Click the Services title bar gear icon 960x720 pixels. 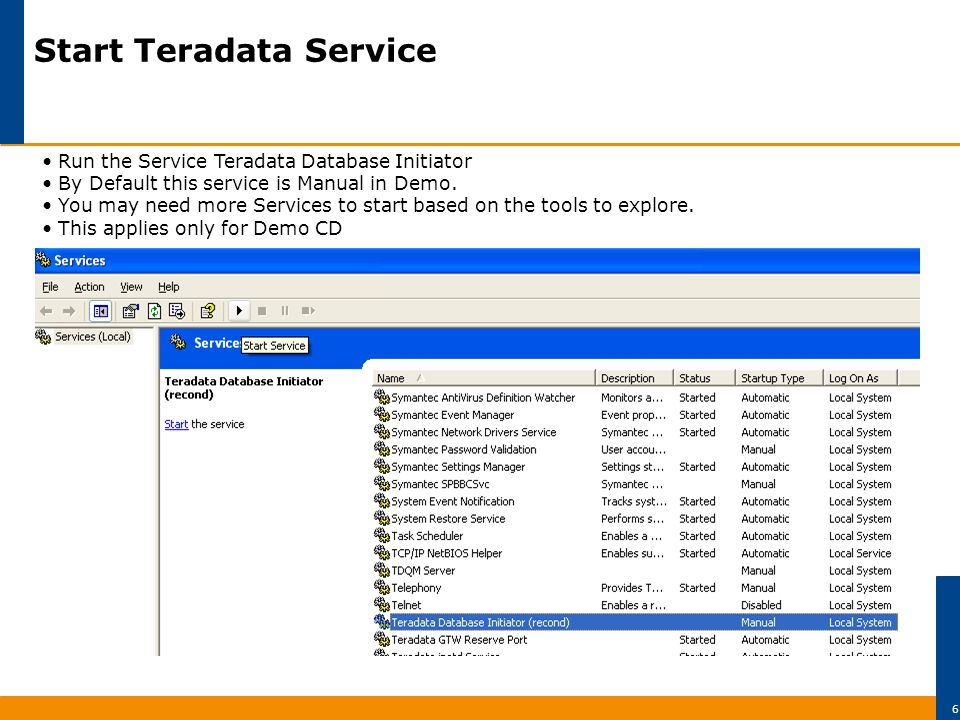click(x=43, y=261)
